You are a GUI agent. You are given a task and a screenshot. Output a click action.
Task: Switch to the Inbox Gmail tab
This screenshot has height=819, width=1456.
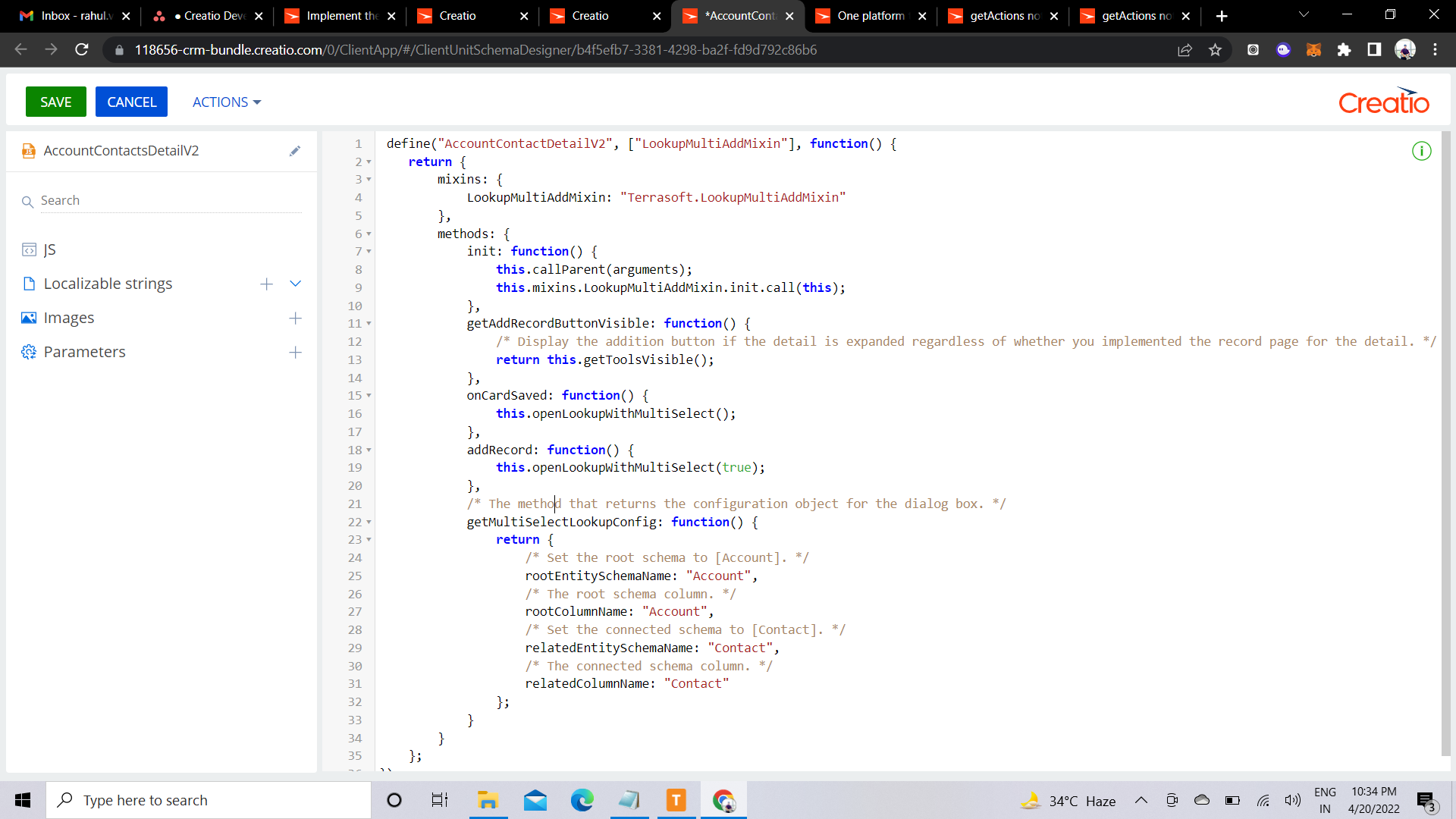(74, 16)
